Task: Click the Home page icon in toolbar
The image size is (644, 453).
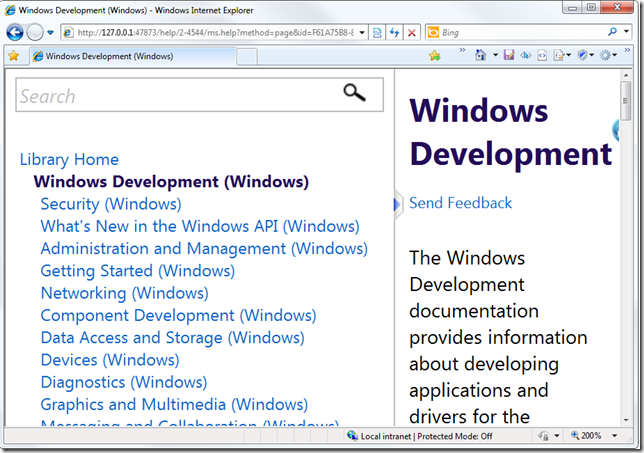Action: coord(481,56)
